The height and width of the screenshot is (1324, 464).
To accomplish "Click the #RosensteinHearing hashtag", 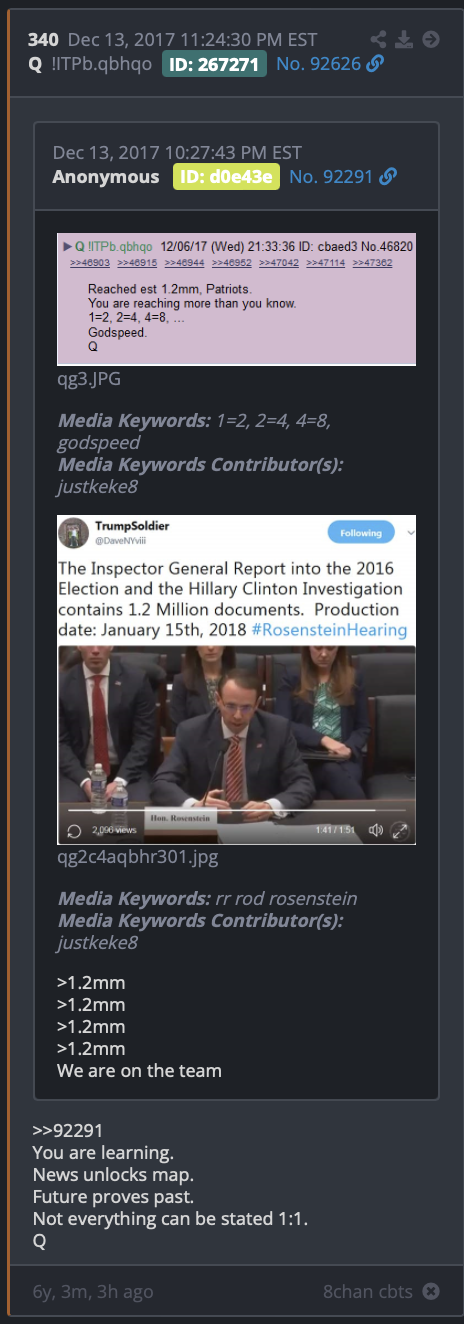I will point(331,630).
